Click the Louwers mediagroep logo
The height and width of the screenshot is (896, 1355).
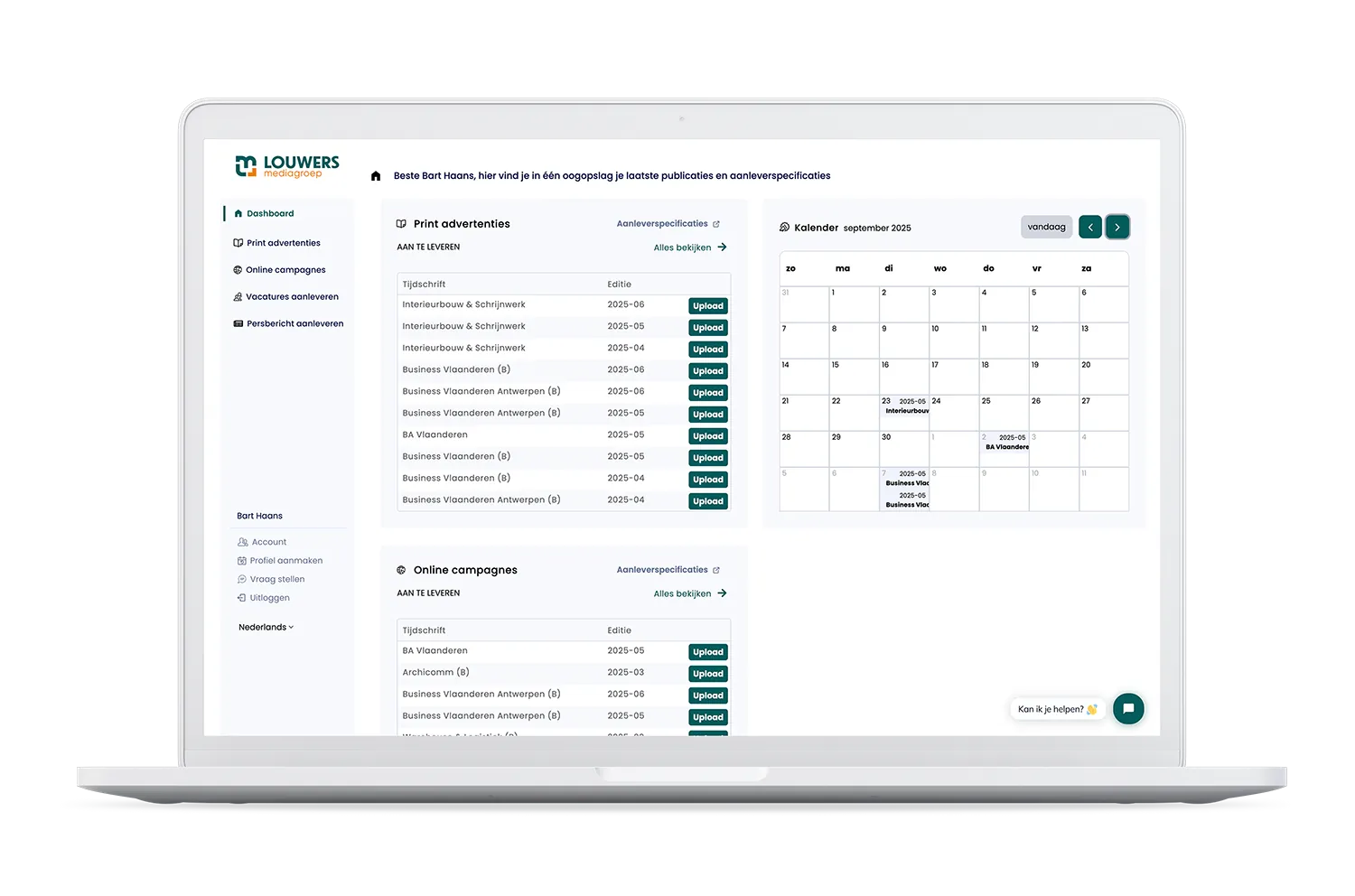(x=287, y=166)
